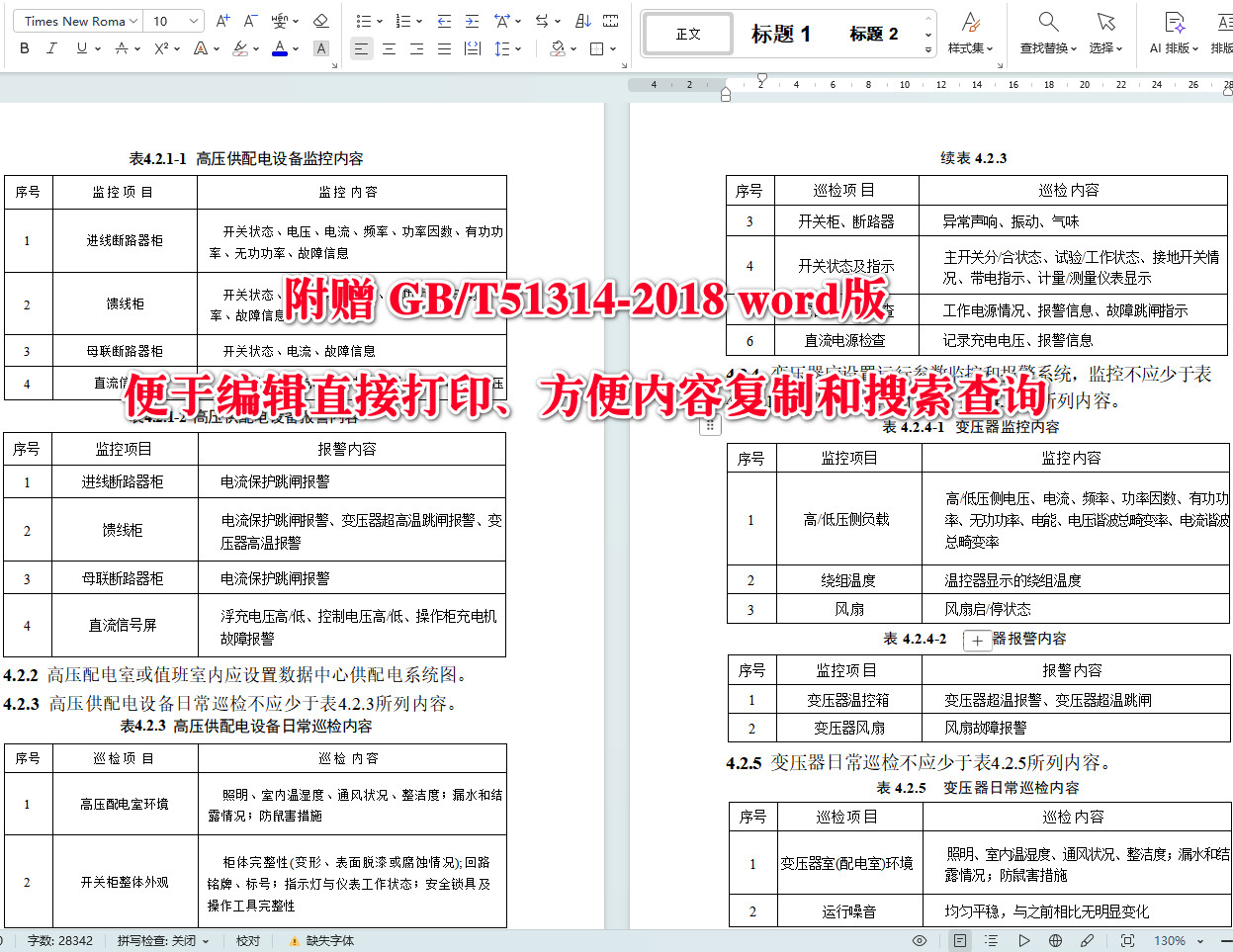Click the 缺失字体 missing fonts warning

click(x=321, y=940)
